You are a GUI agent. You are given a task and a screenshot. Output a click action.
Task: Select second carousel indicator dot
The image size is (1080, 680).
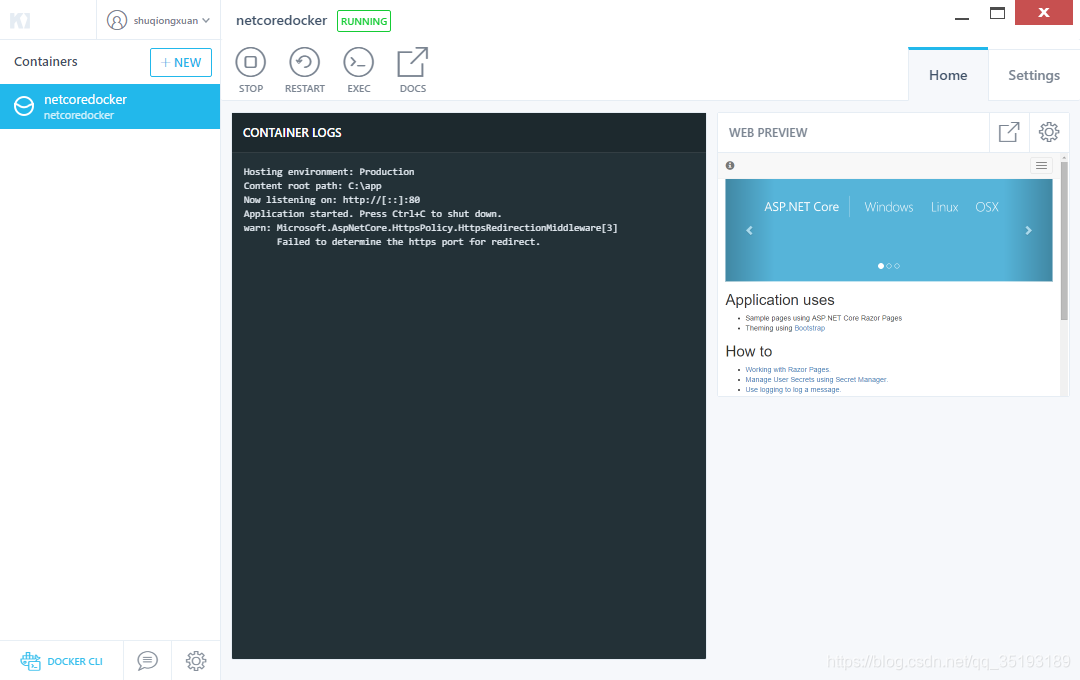(x=889, y=266)
